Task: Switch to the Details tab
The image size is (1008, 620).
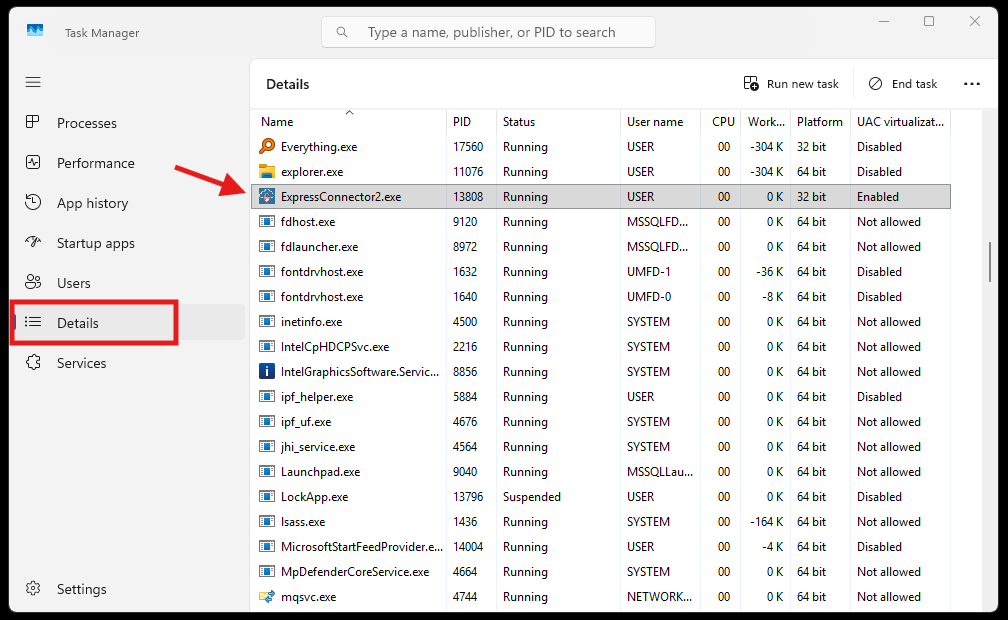Action: pos(78,323)
